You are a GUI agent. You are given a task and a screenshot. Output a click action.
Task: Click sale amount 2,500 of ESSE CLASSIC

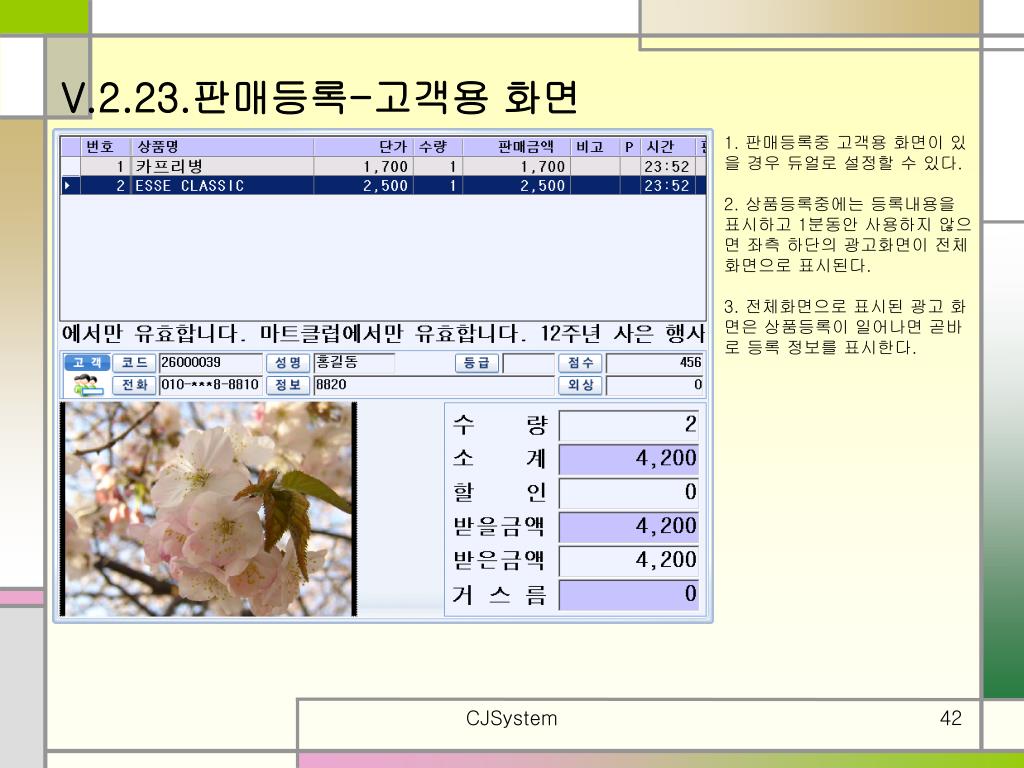517,185
